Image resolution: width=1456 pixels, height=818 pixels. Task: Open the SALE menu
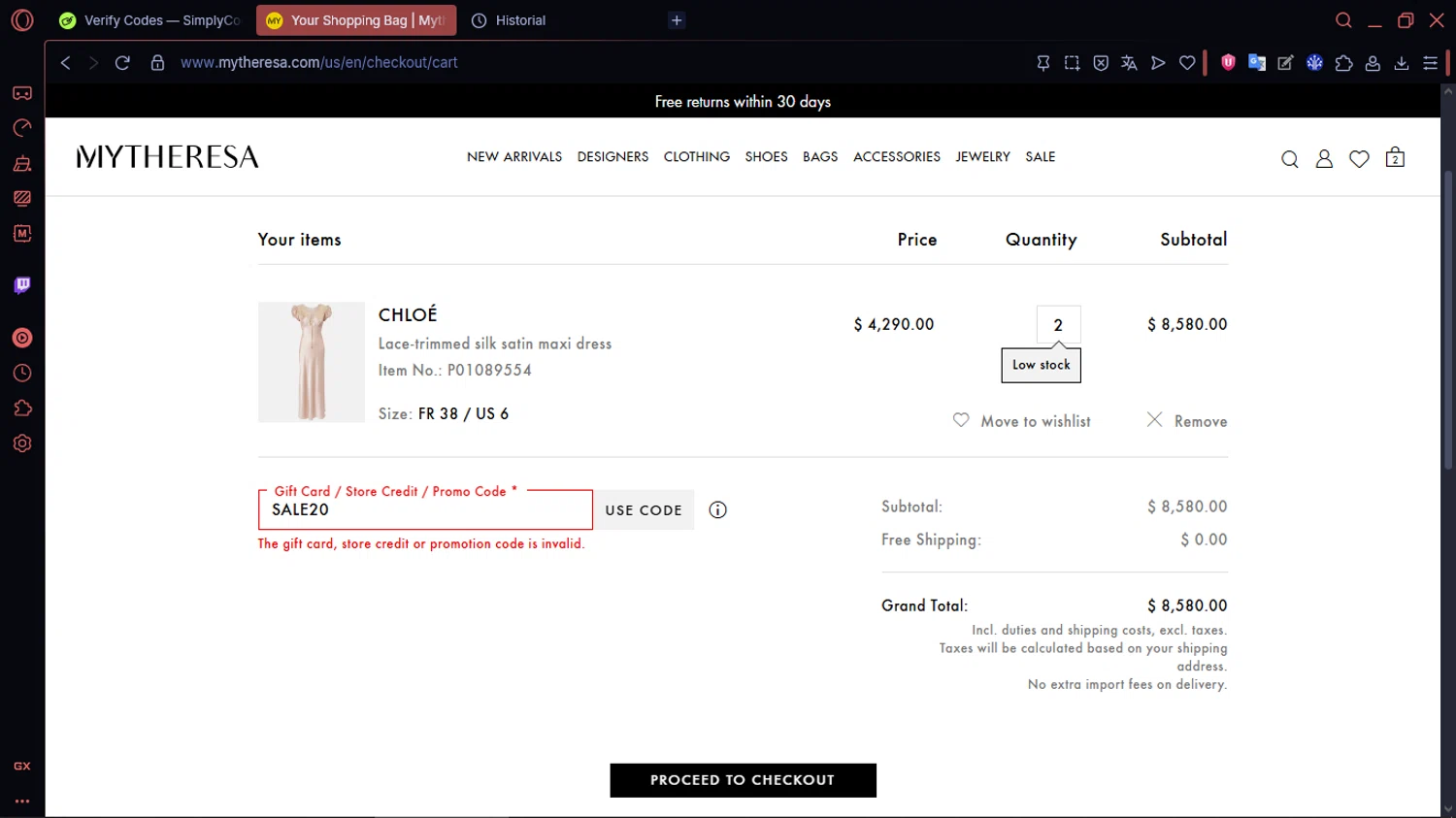tap(1040, 157)
